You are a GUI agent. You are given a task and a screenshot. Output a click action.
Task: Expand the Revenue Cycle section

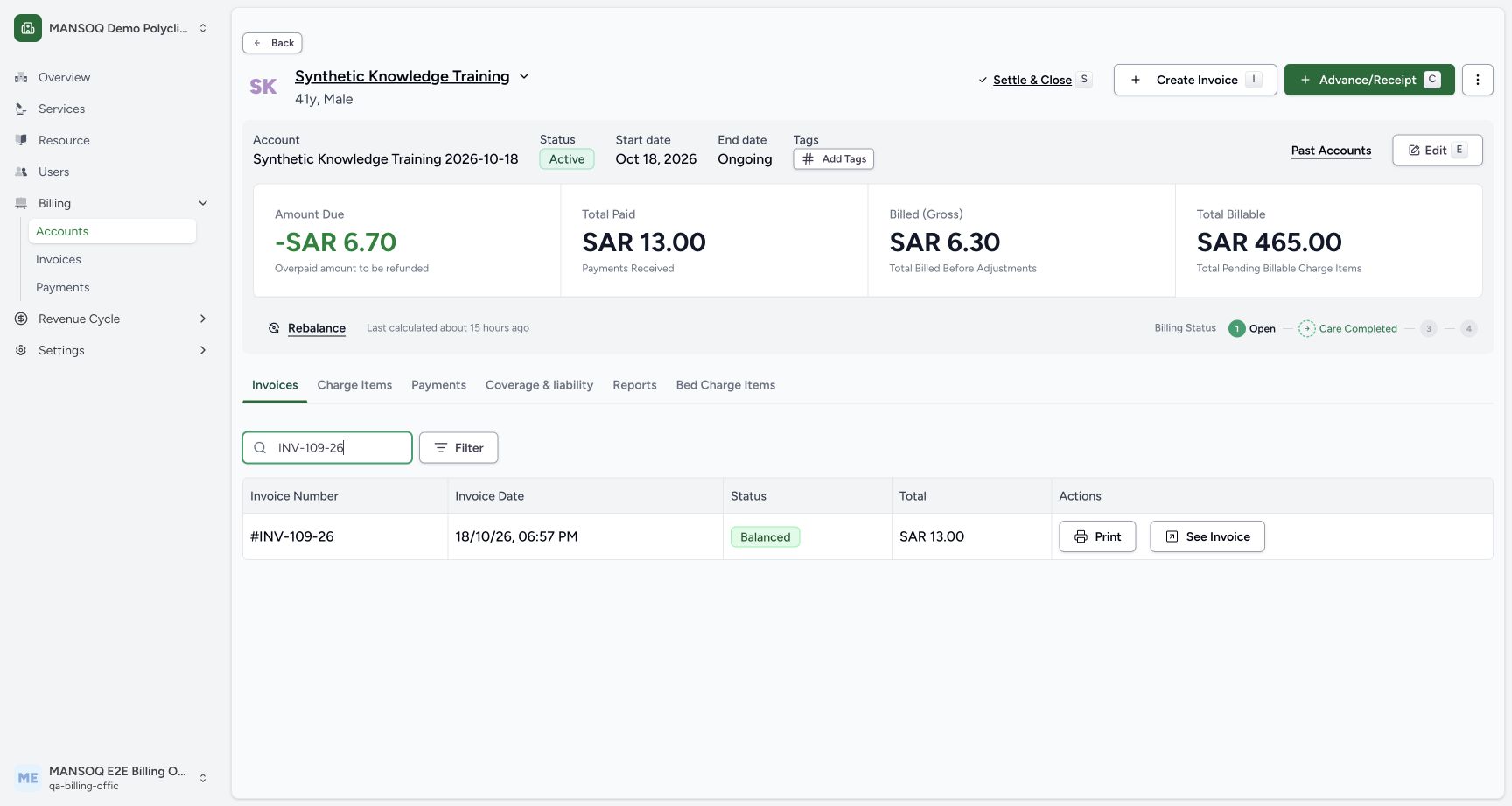click(112, 319)
